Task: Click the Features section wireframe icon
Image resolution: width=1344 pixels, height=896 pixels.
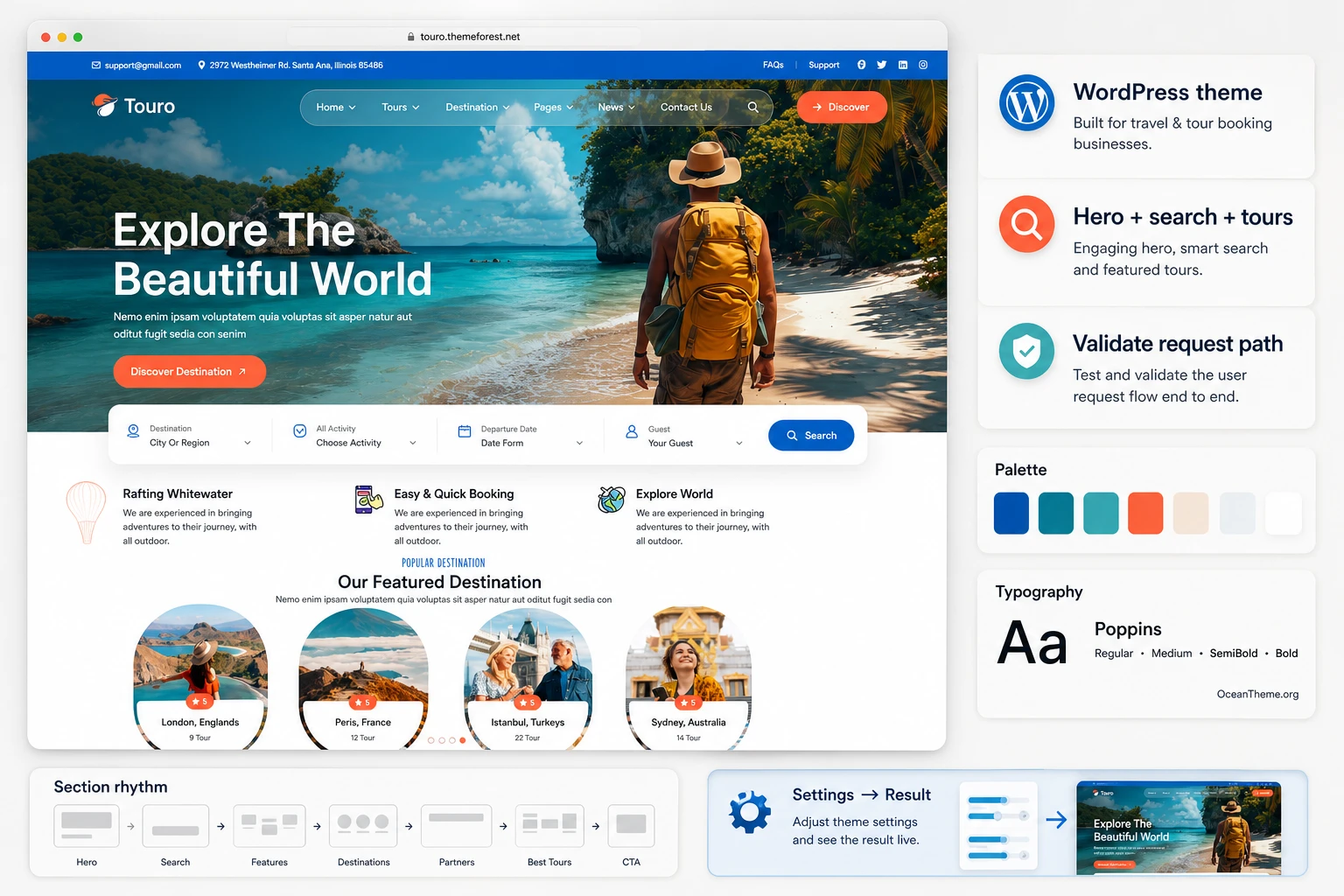Action: pyautogui.click(x=269, y=826)
